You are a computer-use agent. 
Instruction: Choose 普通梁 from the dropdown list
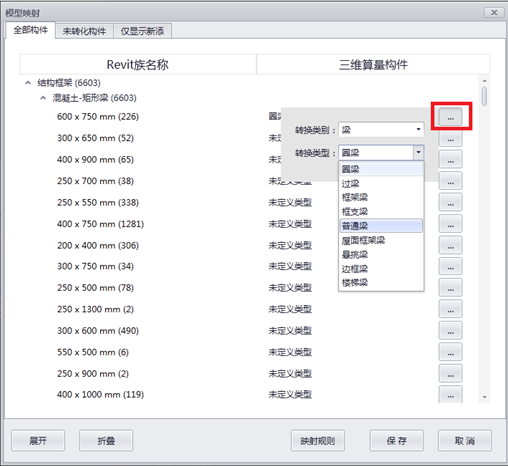[x=381, y=226]
